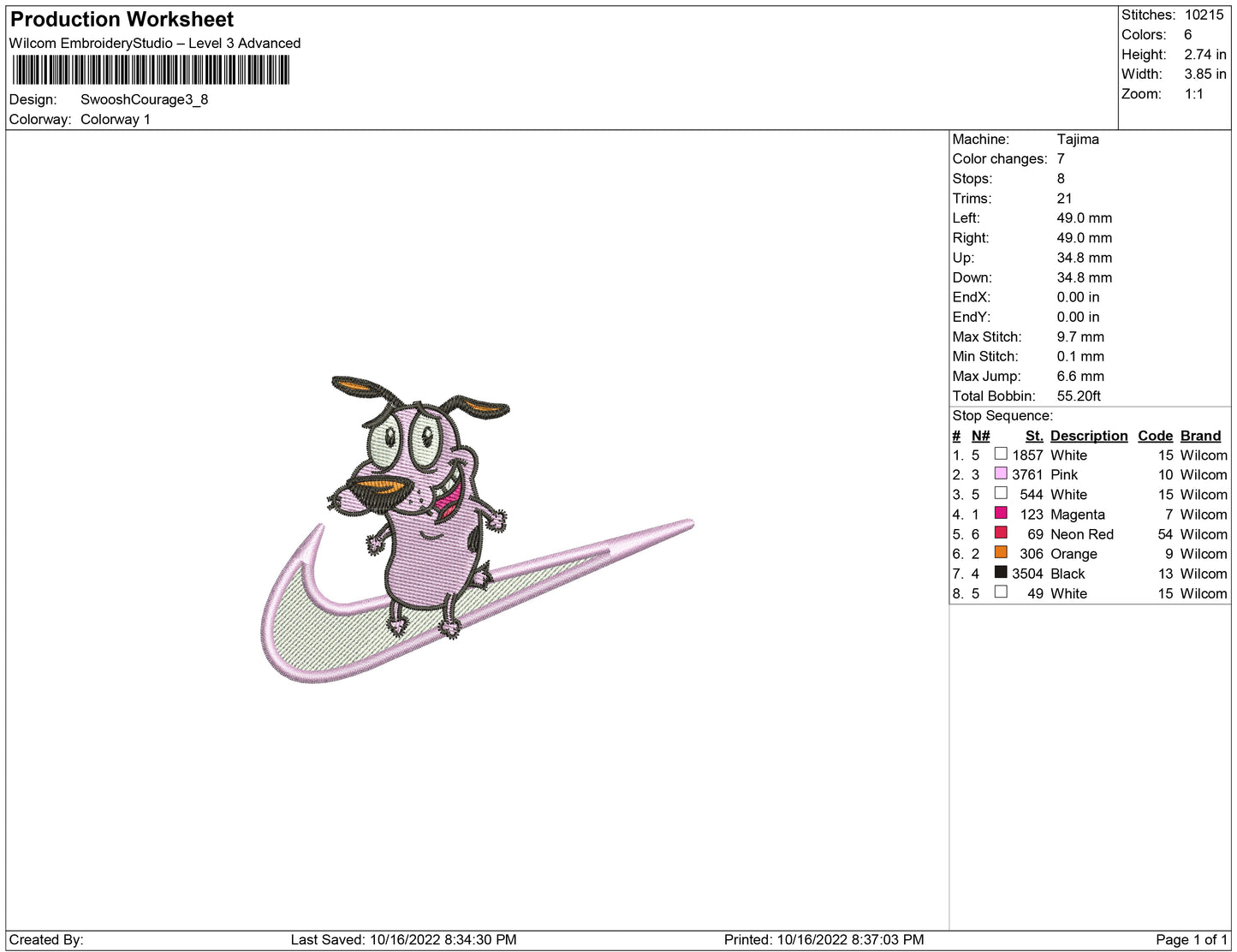This screenshot has width=1237, height=952.
Task: Select the Min Stitch value "0.1 mm"
Action: (1080, 356)
